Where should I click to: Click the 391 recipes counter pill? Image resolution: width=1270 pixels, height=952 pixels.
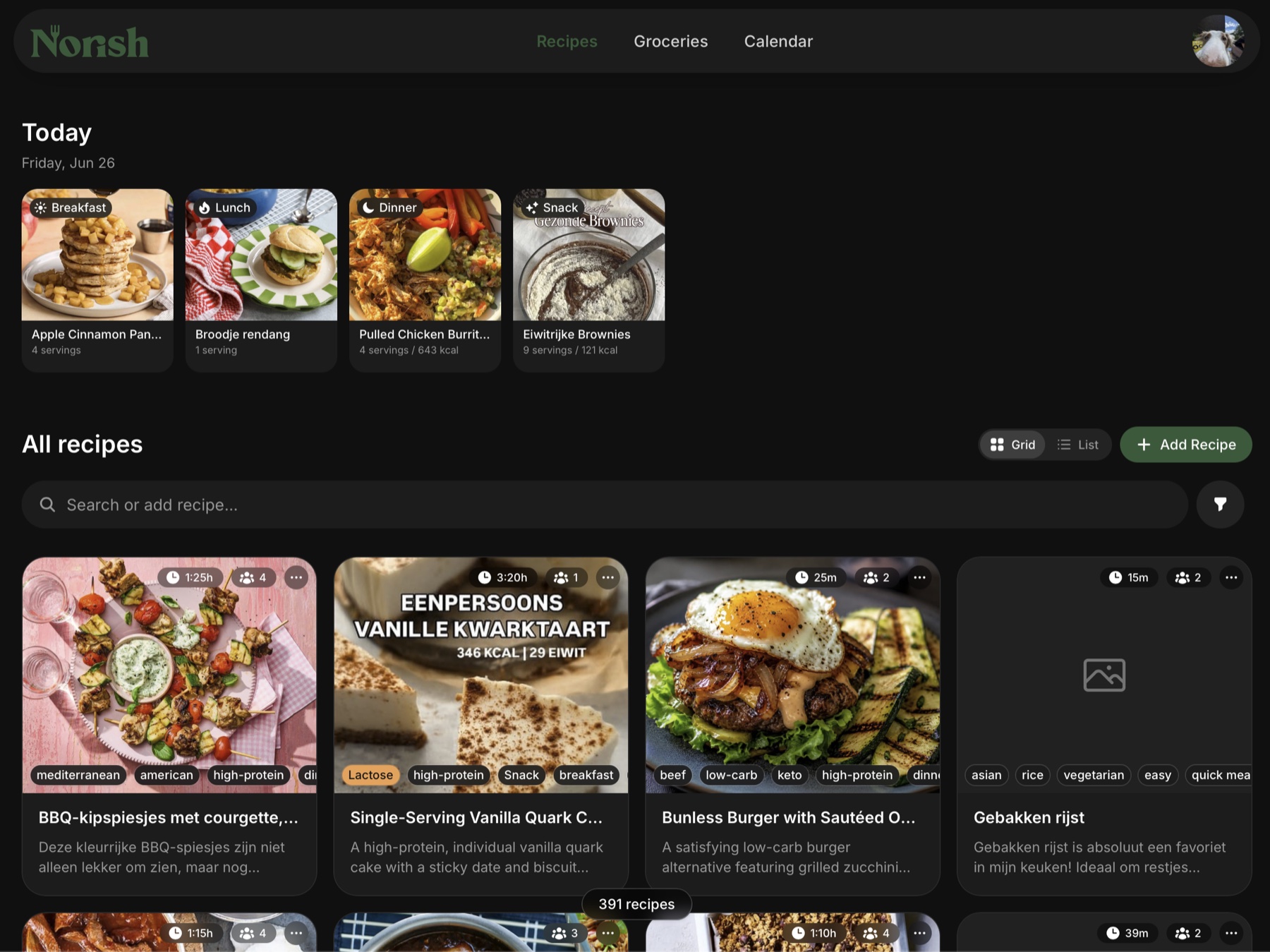pos(636,904)
